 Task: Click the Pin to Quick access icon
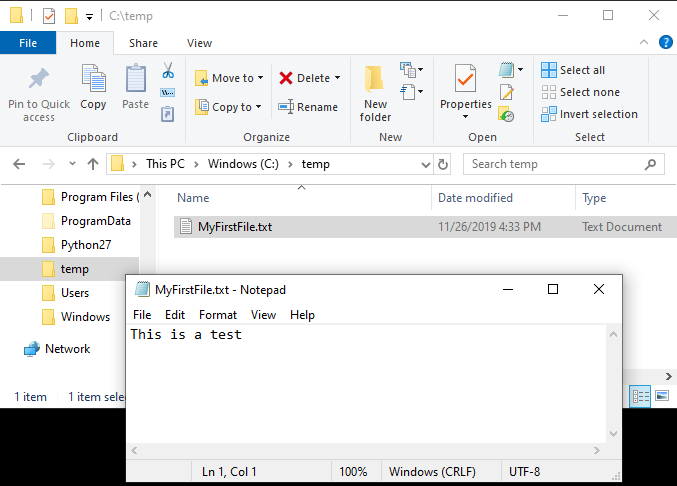(x=38, y=79)
